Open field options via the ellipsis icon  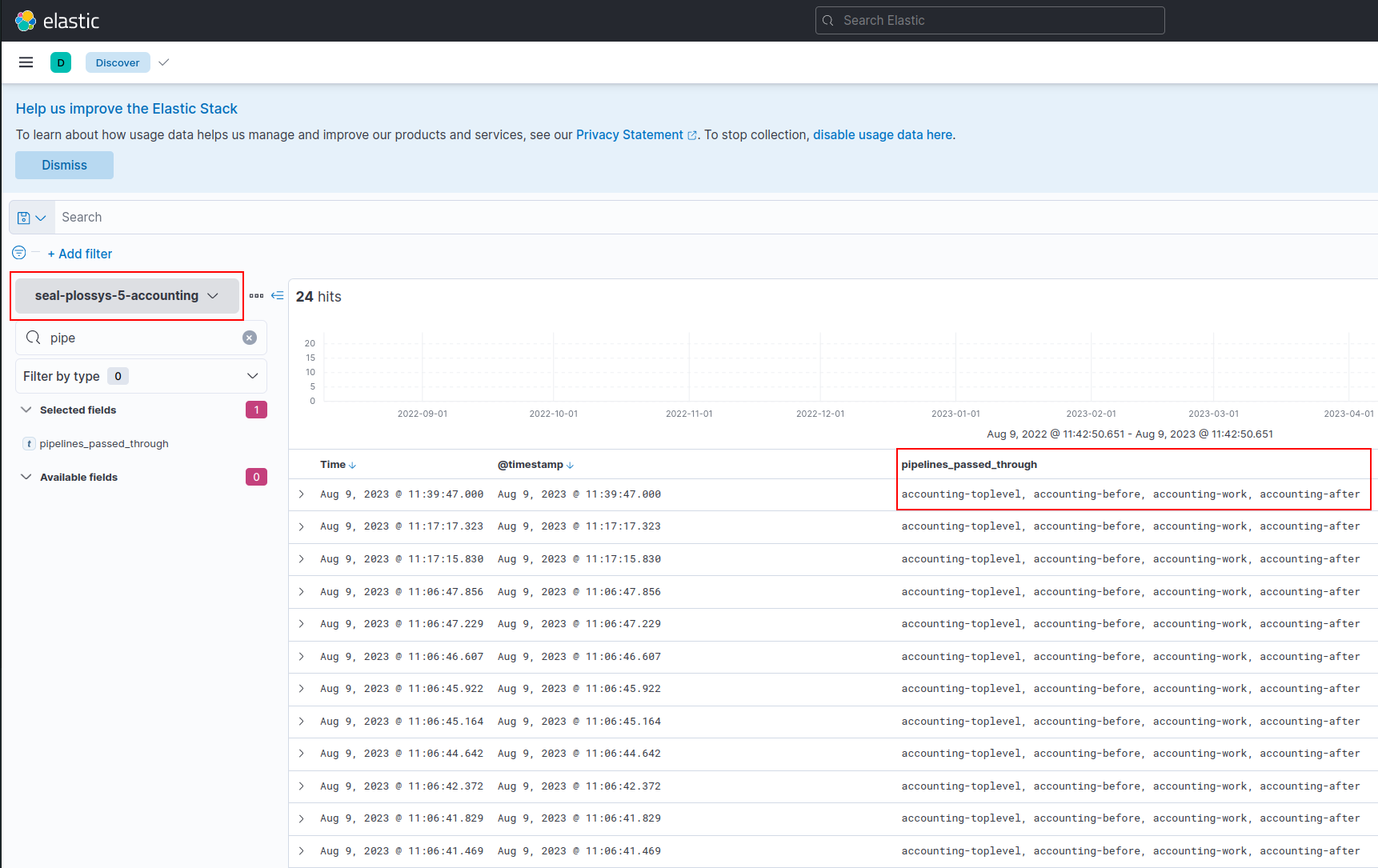(256, 295)
